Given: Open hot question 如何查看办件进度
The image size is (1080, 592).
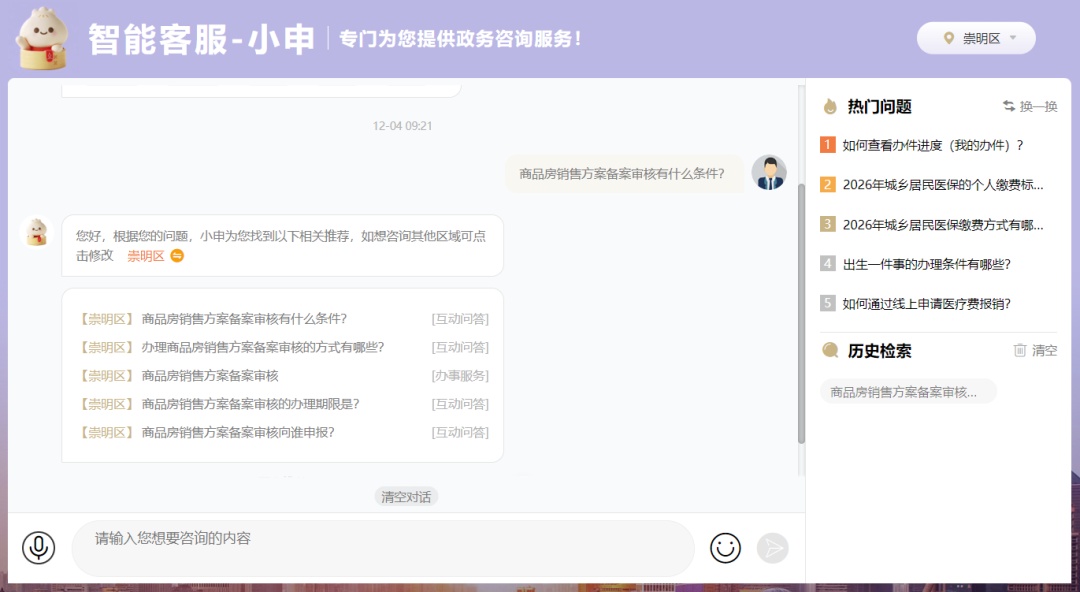Looking at the screenshot, I should pos(932,145).
